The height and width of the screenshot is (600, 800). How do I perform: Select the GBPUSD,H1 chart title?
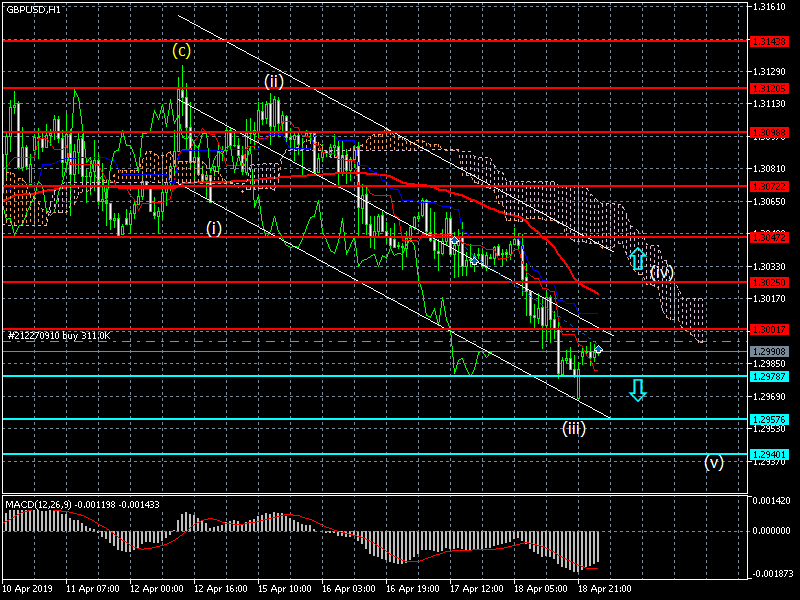(x=33, y=10)
